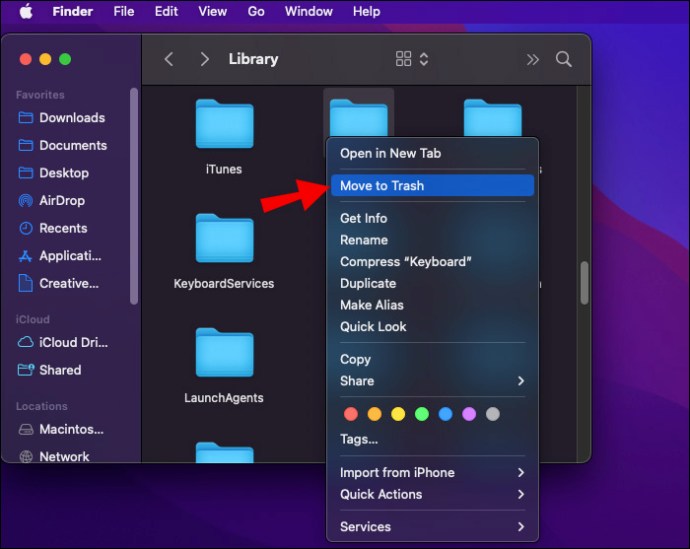The image size is (690, 549).
Task: Open Documents in the sidebar
Action: (x=62, y=145)
